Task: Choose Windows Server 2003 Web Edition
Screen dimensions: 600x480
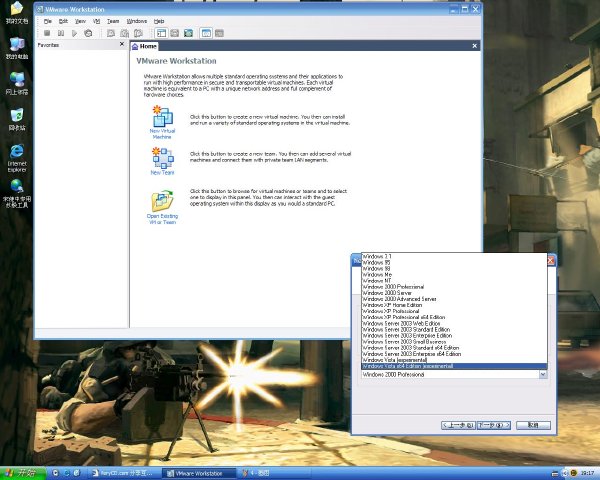Action: (454, 323)
